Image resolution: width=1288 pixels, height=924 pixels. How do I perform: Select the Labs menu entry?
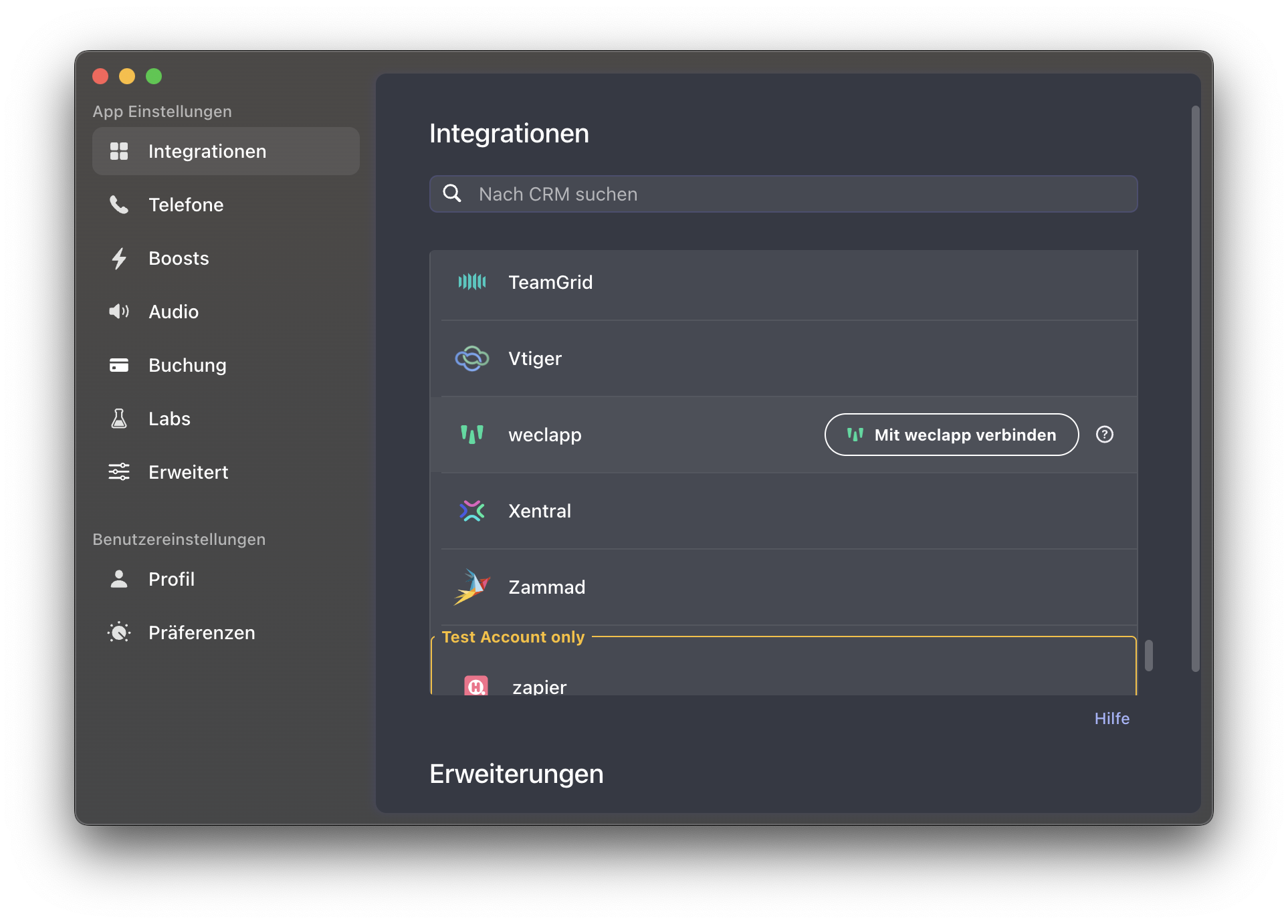(x=226, y=419)
